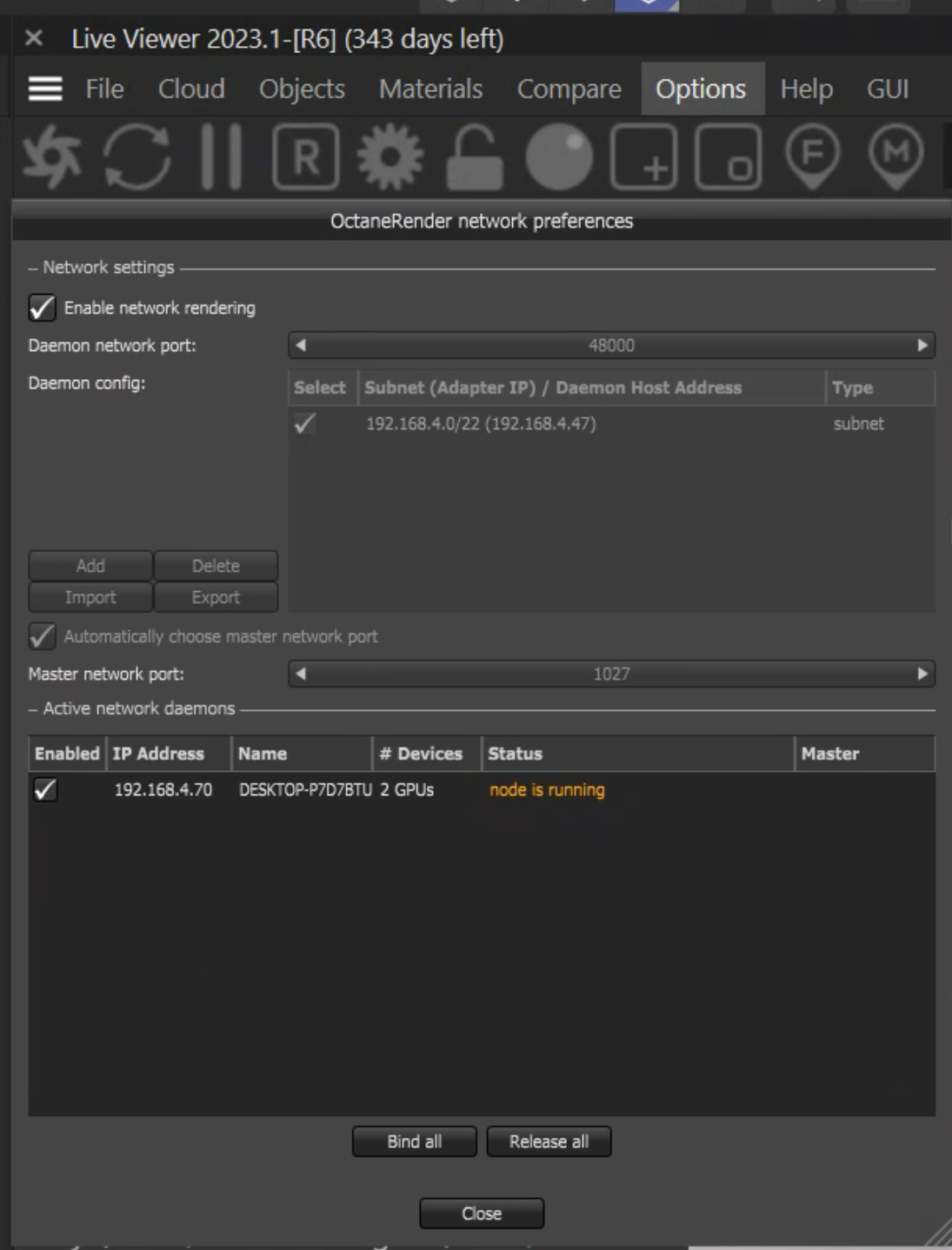This screenshot has width=952, height=1250.
Task: Toggle Automatically choose master network port
Action: point(42,636)
